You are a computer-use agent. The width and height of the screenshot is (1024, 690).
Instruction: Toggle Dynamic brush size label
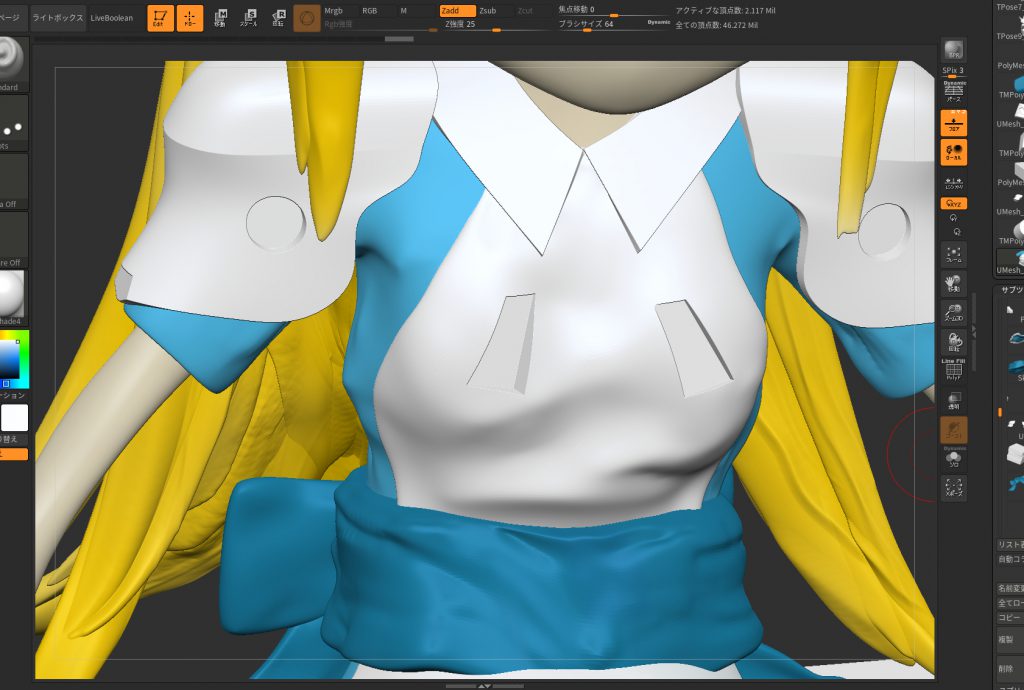click(x=658, y=22)
